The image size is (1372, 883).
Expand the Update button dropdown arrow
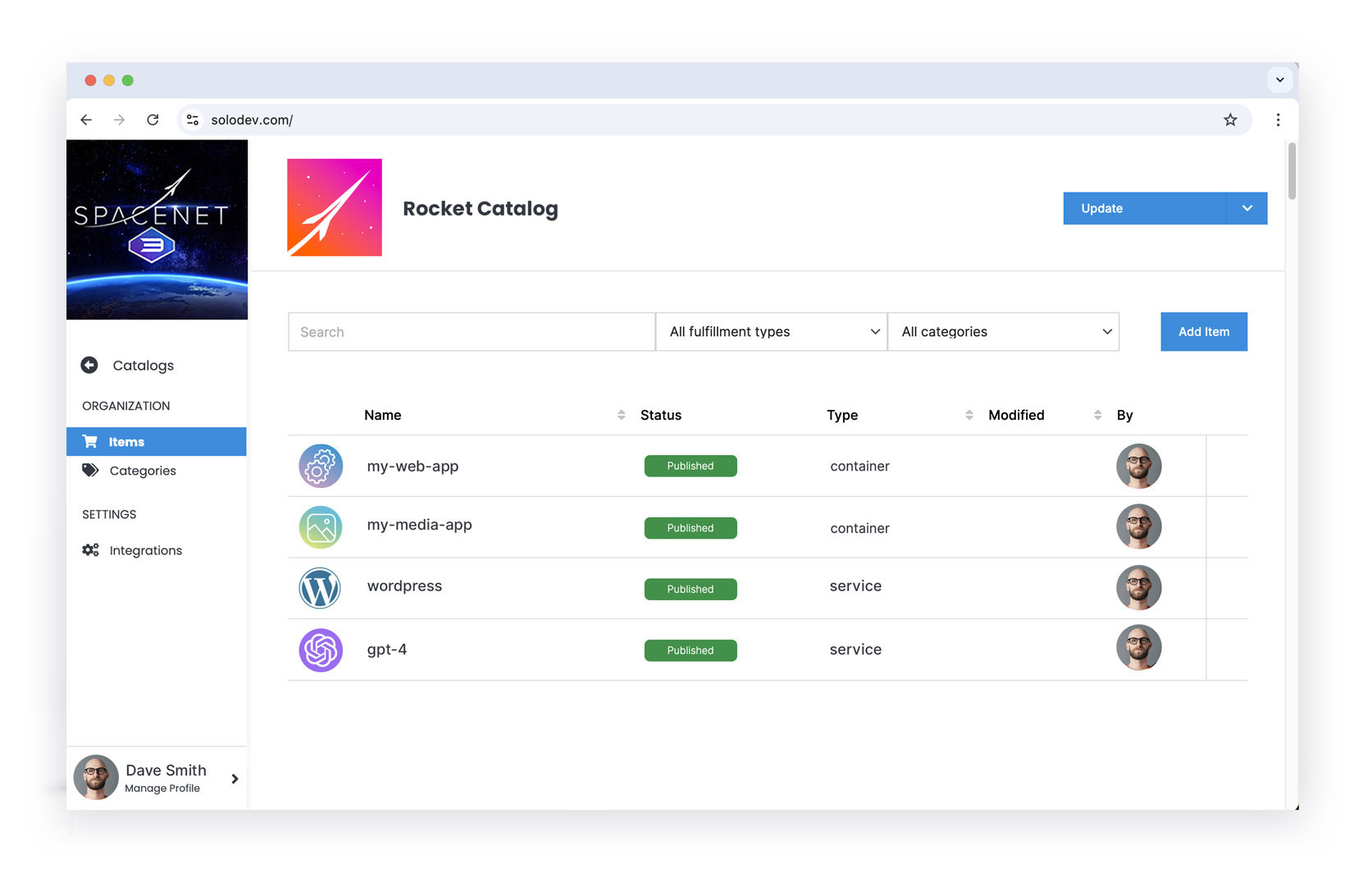[1247, 208]
